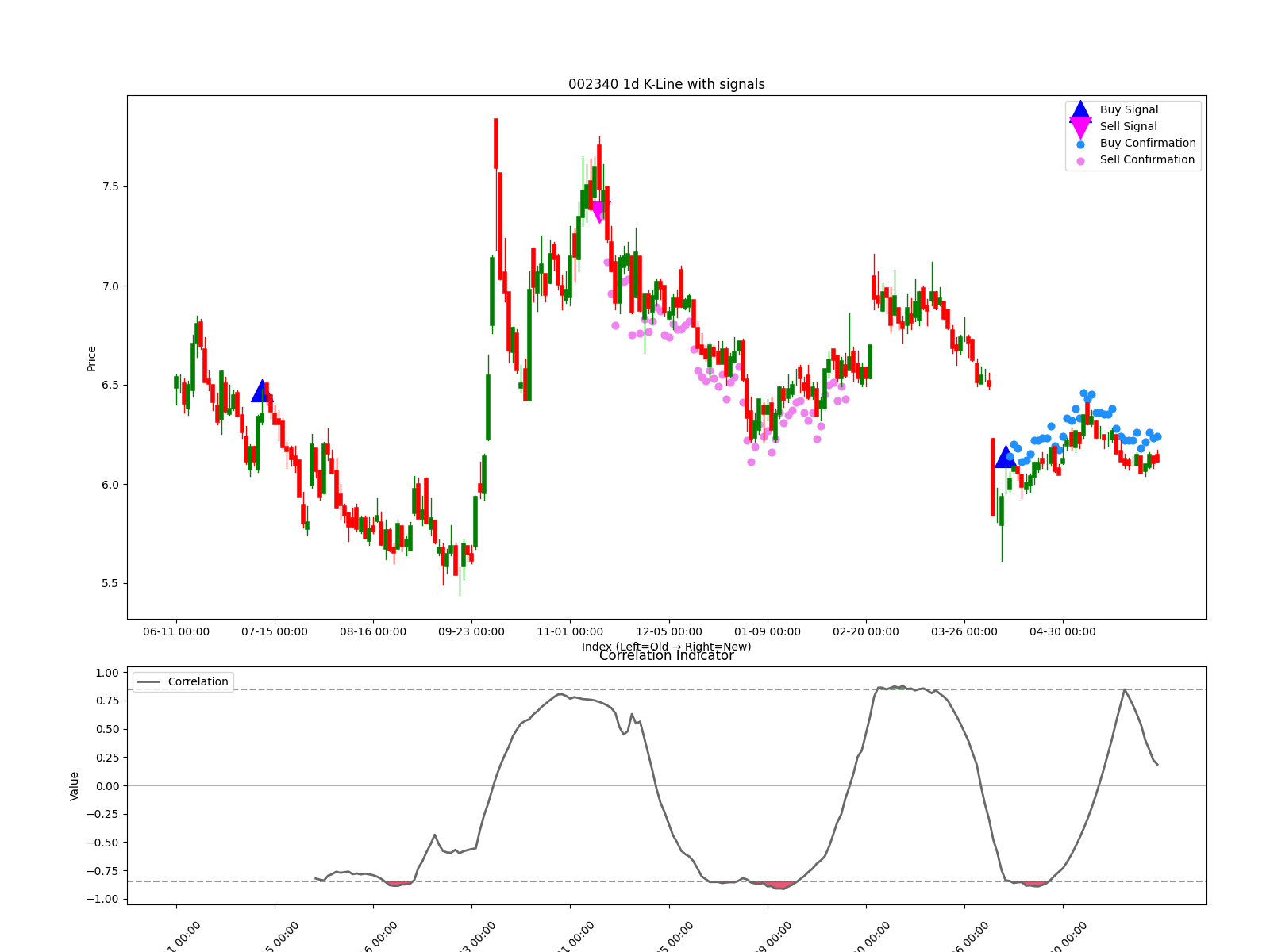Click the 'Correlation' legend label
Viewport: 1270px width, 952px height.
point(198,681)
